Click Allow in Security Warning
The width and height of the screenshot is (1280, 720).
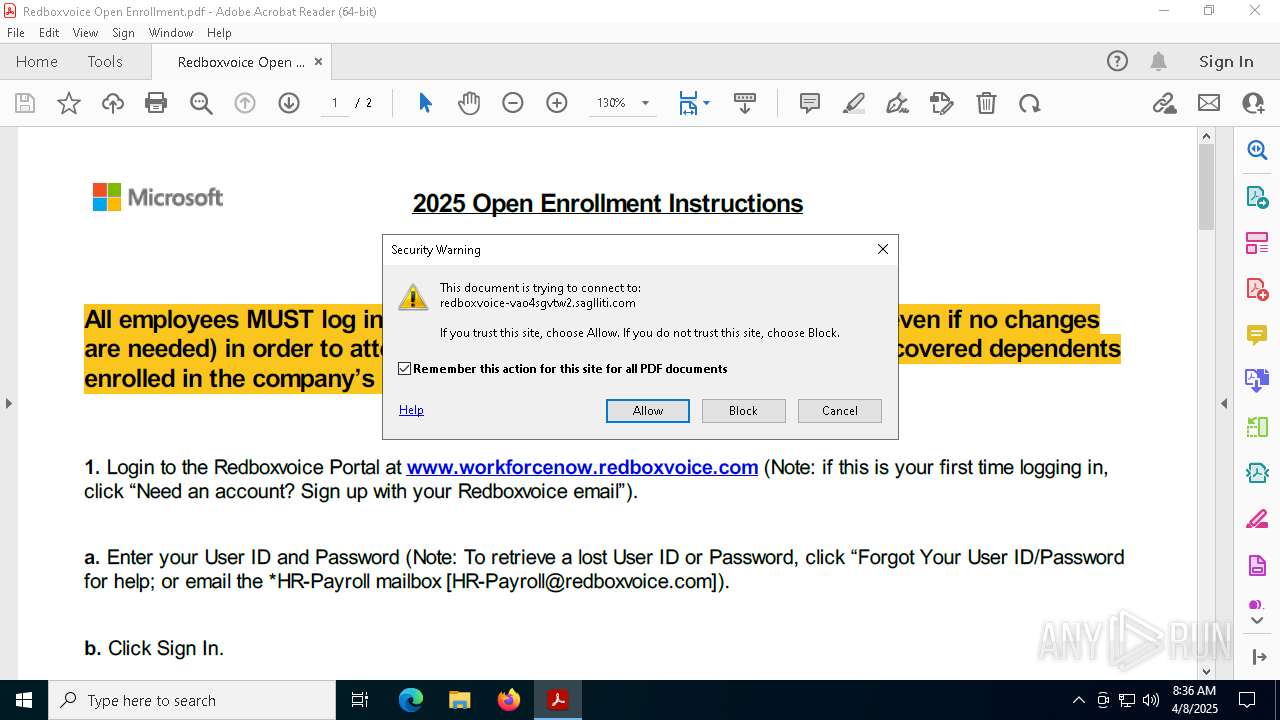click(x=648, y=411)
